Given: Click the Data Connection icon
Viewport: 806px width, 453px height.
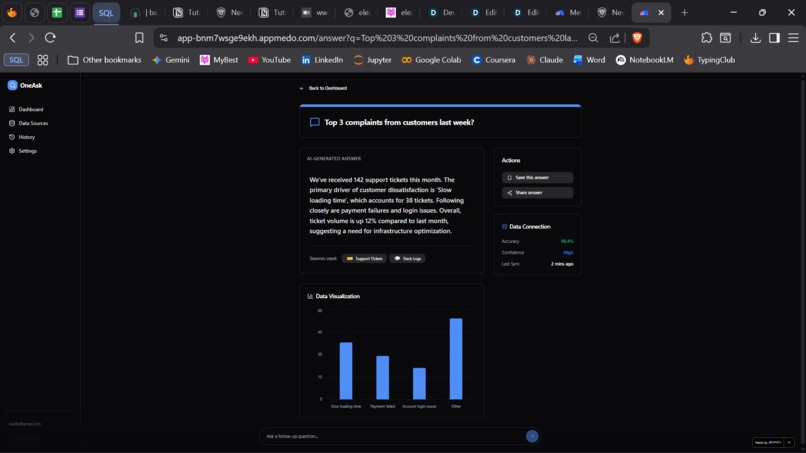Looking at the screenshot, I should (x=504, y=227).
